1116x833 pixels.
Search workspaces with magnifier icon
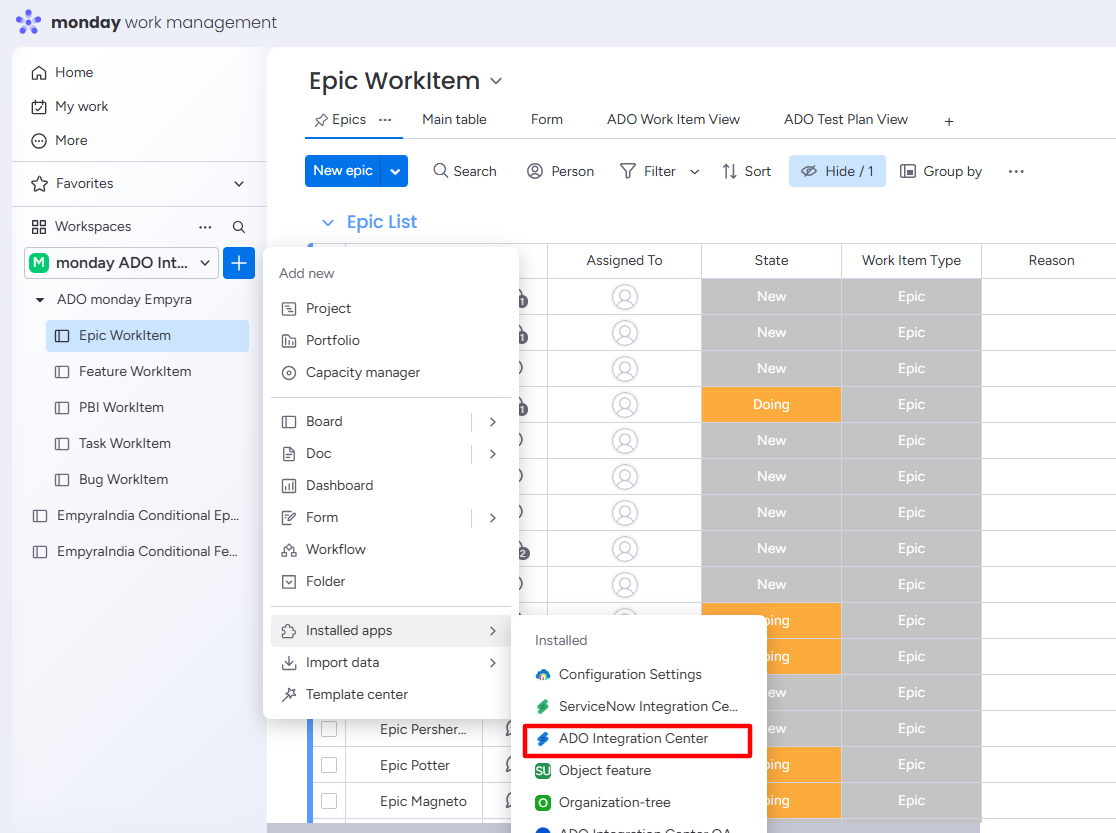[239, 227]
